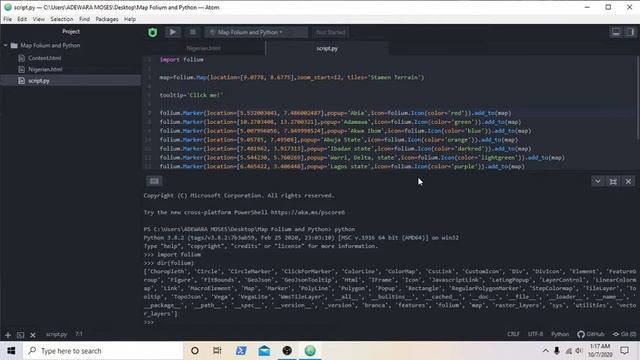The image size is (640, 360).
Task: Open Task View on the taskbar
Action: [x=217, y=351]
